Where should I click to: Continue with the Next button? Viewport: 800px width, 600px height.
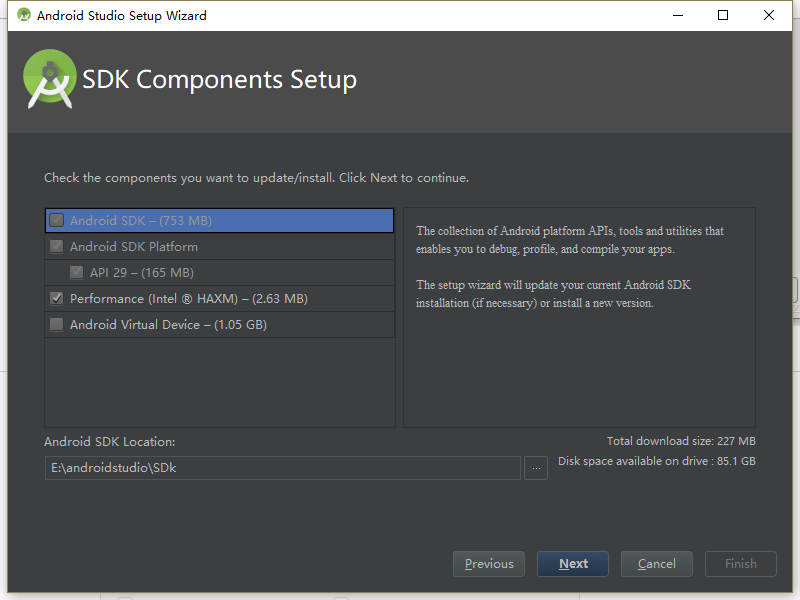point(573,564)
